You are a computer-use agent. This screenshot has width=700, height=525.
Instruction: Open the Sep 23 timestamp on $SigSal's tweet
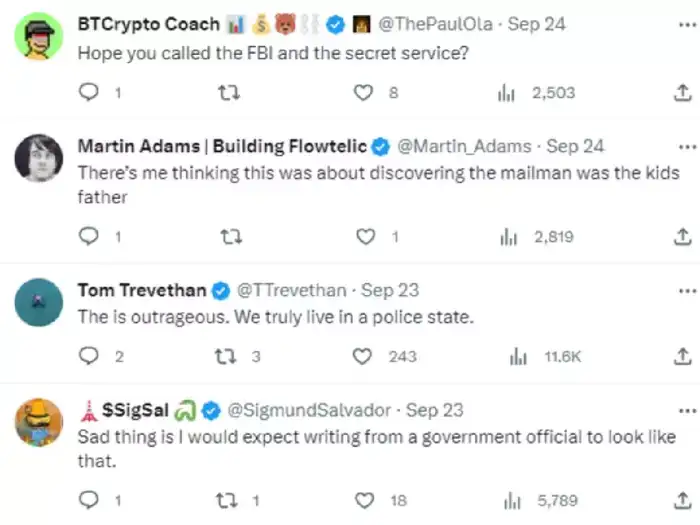435,410
